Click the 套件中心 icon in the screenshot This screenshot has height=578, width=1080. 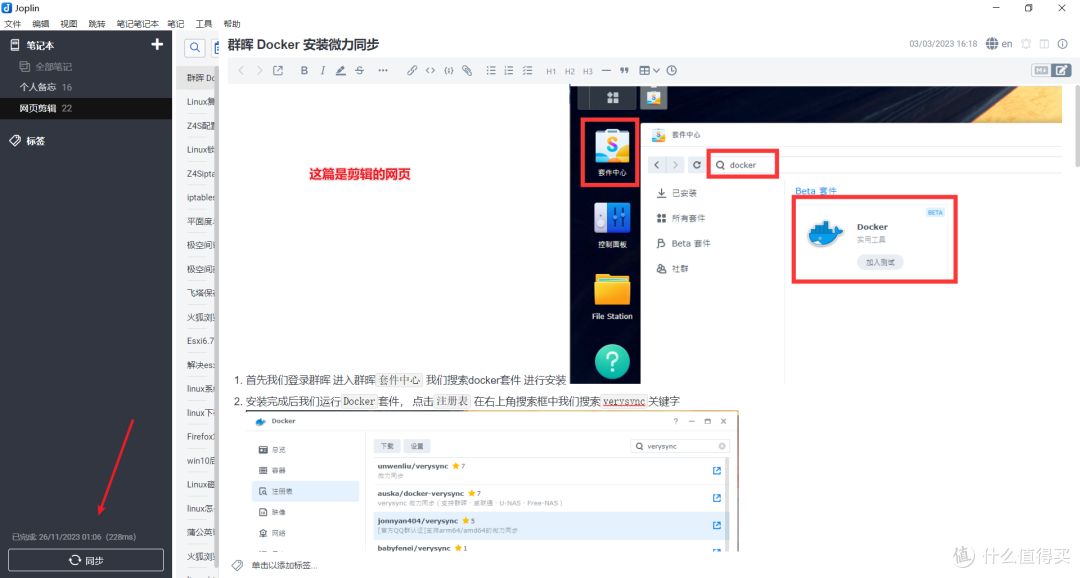(x=610, y=152)
